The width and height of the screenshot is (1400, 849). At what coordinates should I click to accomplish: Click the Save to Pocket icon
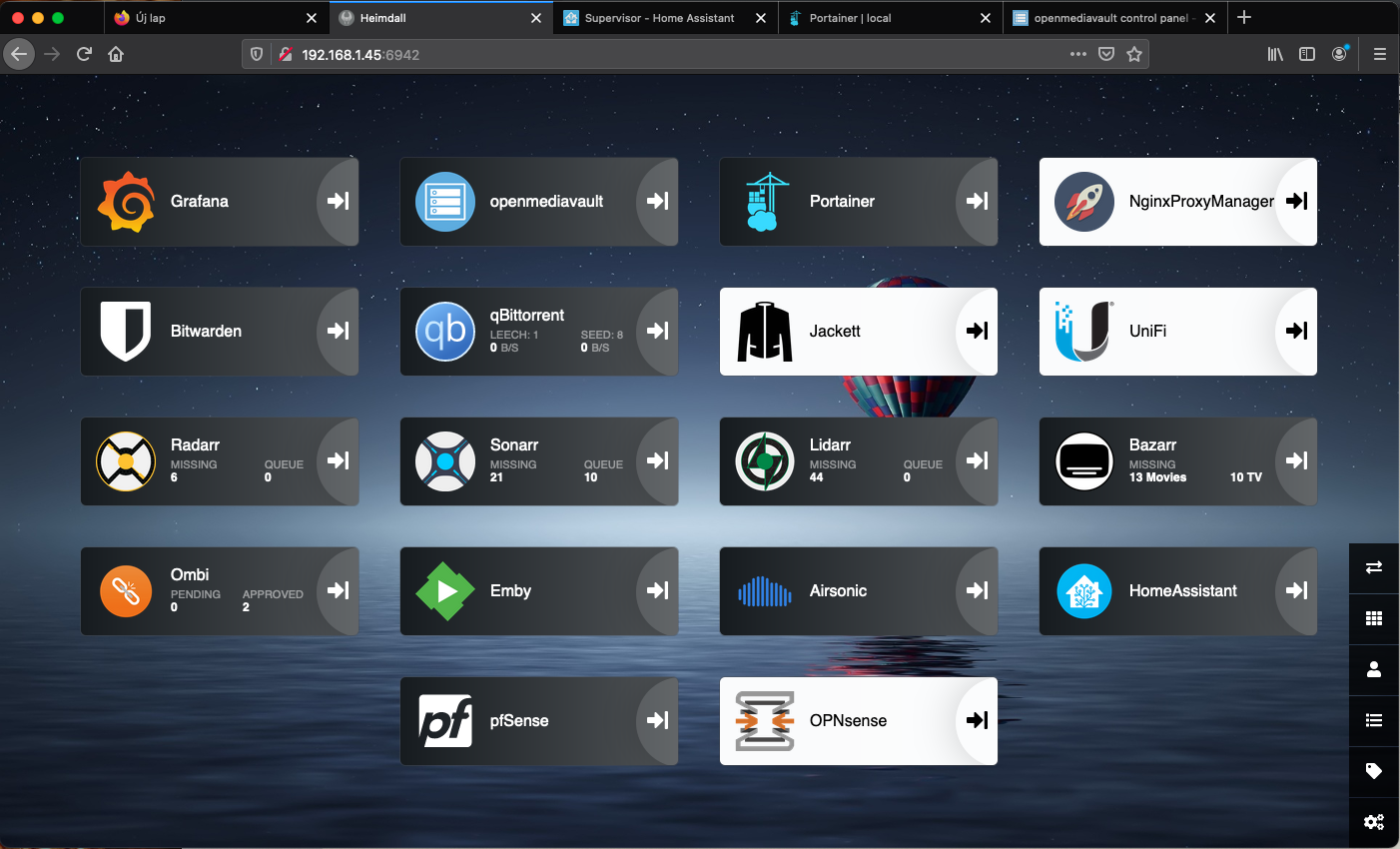pos(1106,55)
